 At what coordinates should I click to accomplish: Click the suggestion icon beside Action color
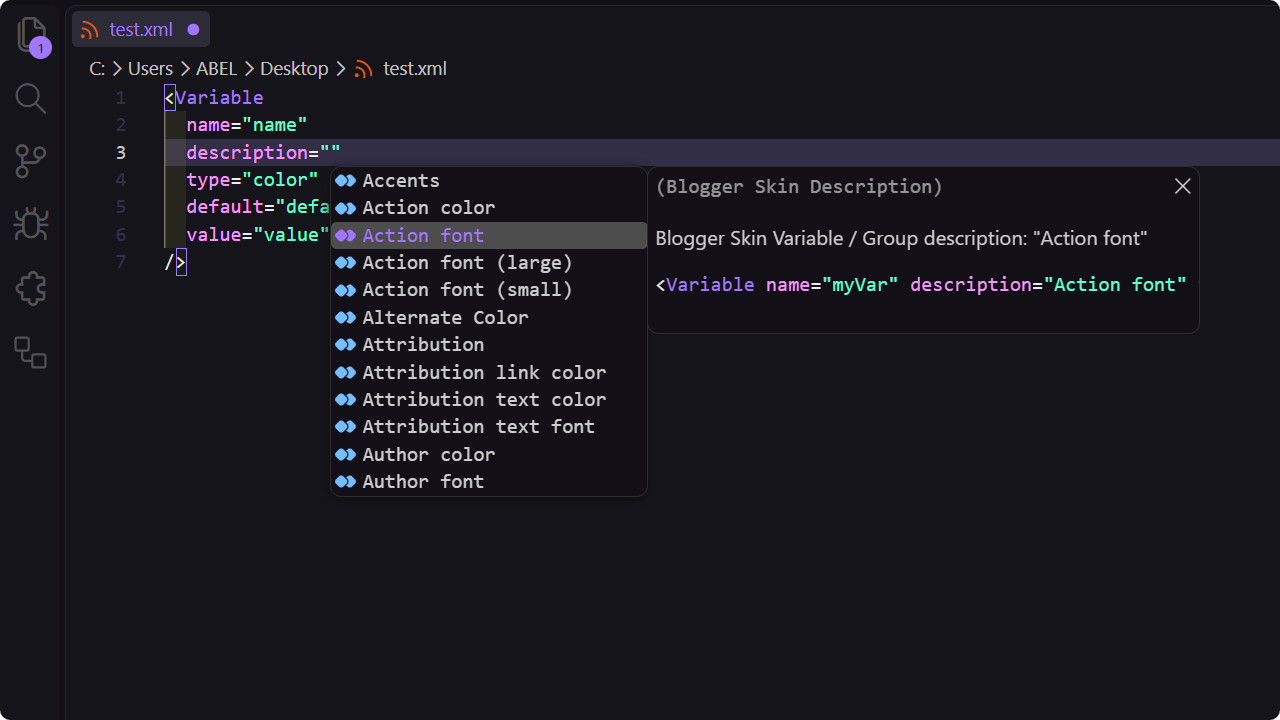tap(346, 208)
